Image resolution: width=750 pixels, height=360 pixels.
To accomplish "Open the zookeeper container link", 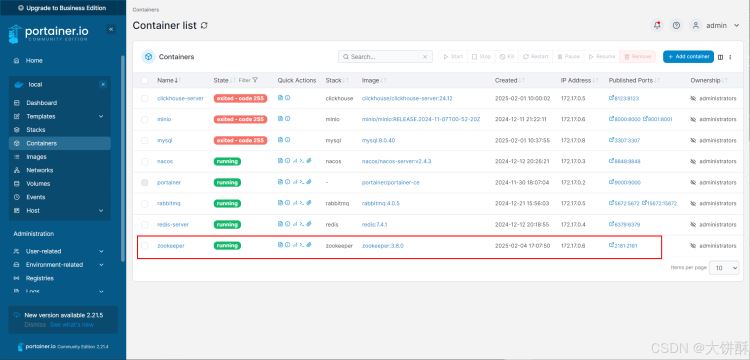I will (x=171, y=246).
